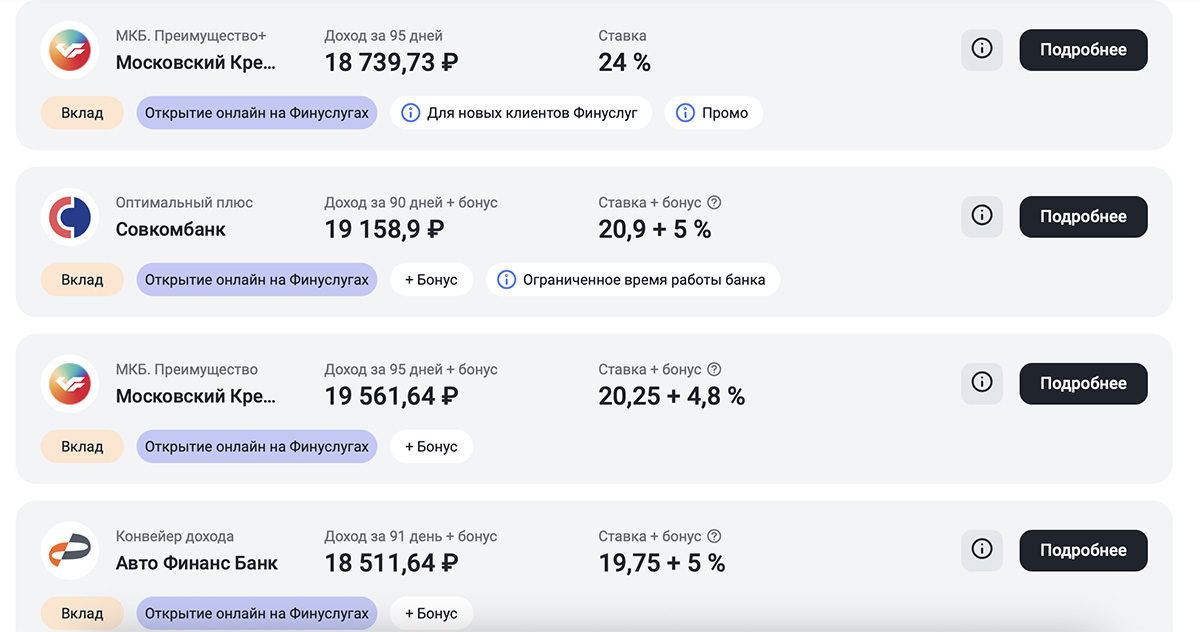Open Подробнее for МКБ. Преимущество+ deposit

[x=1083, y=50]
